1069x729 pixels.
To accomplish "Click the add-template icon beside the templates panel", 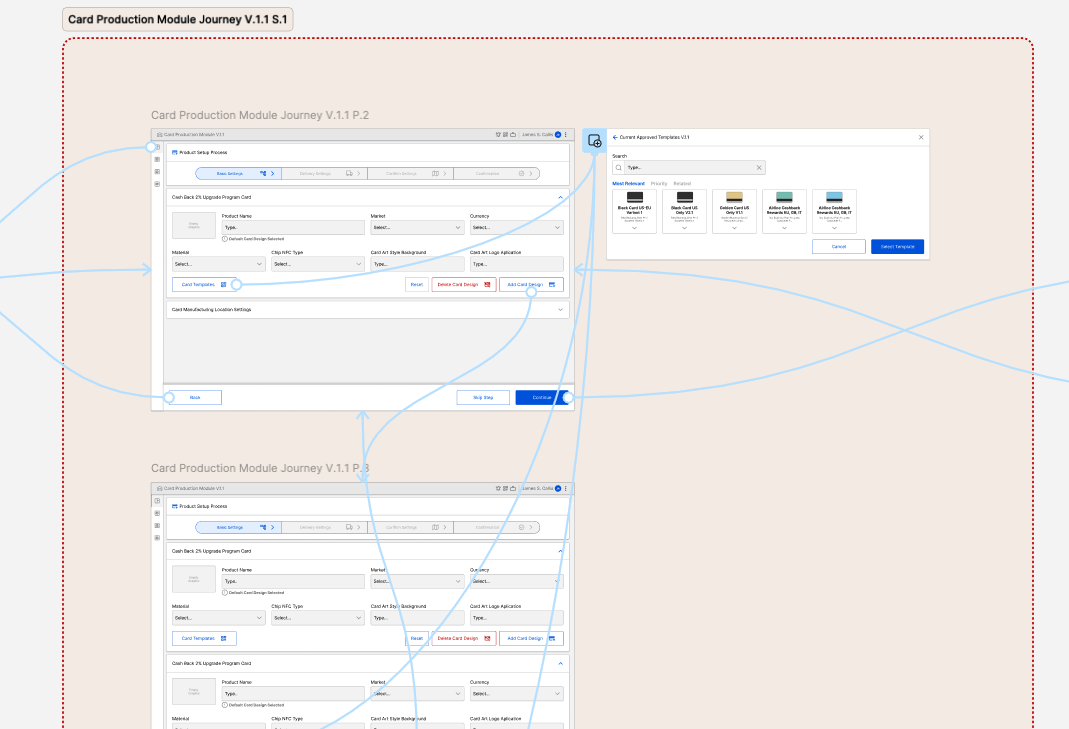I will click(x=594, y=141).
